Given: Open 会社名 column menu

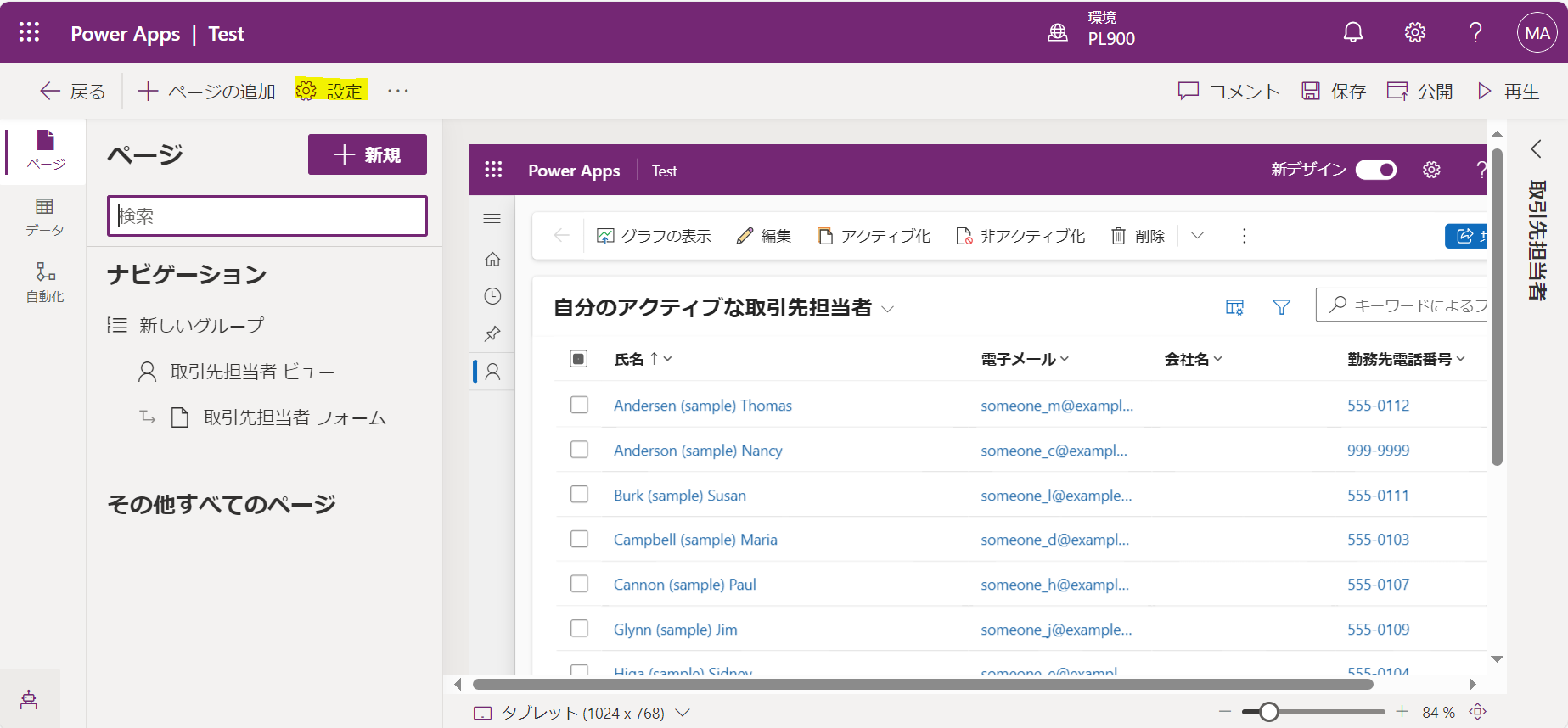Looking at the screenshot, I should coord(1194,359).
